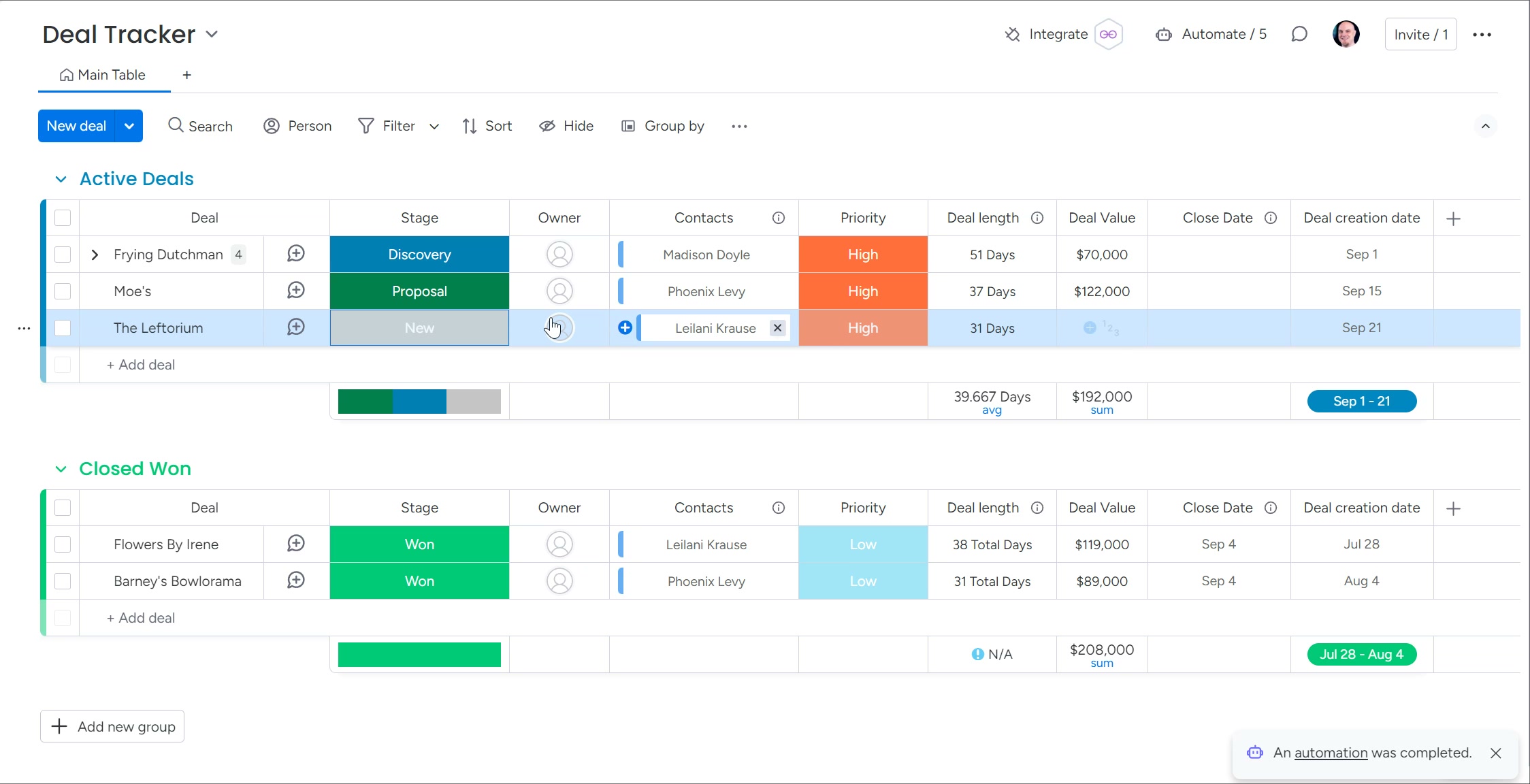Image resolution: width=1530 pixels, height=784 pixels.
Task: Start a conversation on Frying Dutchman deal
Action: pyautogui.click(x=295, y=254)
